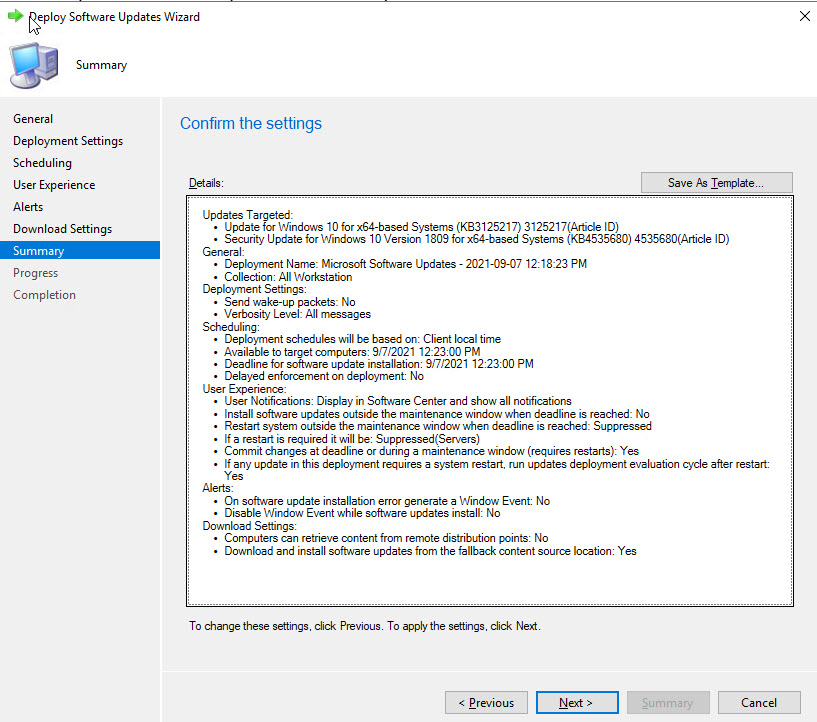Click the Confirm the settings heading
Viewport: 817px width, 722px height.
tap(251, 124)
